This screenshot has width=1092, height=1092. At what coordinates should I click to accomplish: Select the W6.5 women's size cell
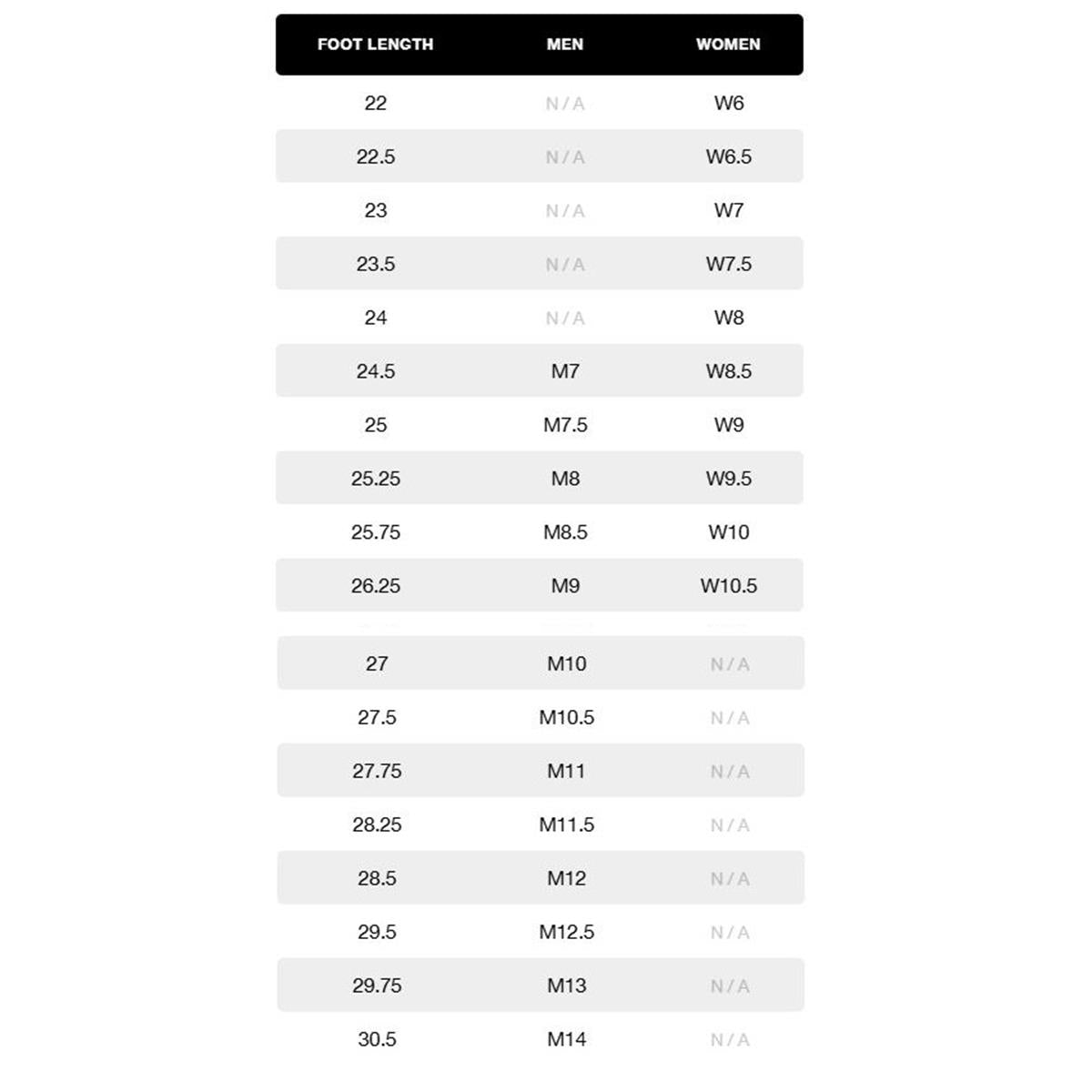[x=729, y=157]
